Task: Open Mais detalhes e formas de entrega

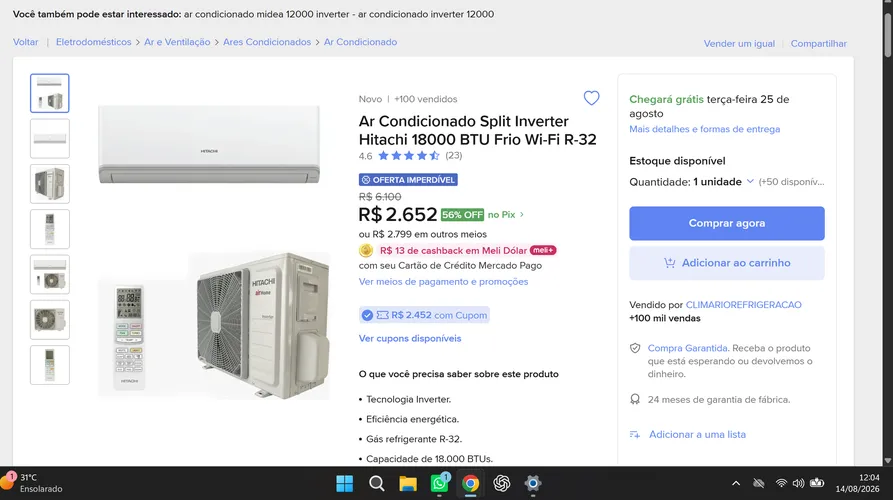Action: [x=704, y=129]
